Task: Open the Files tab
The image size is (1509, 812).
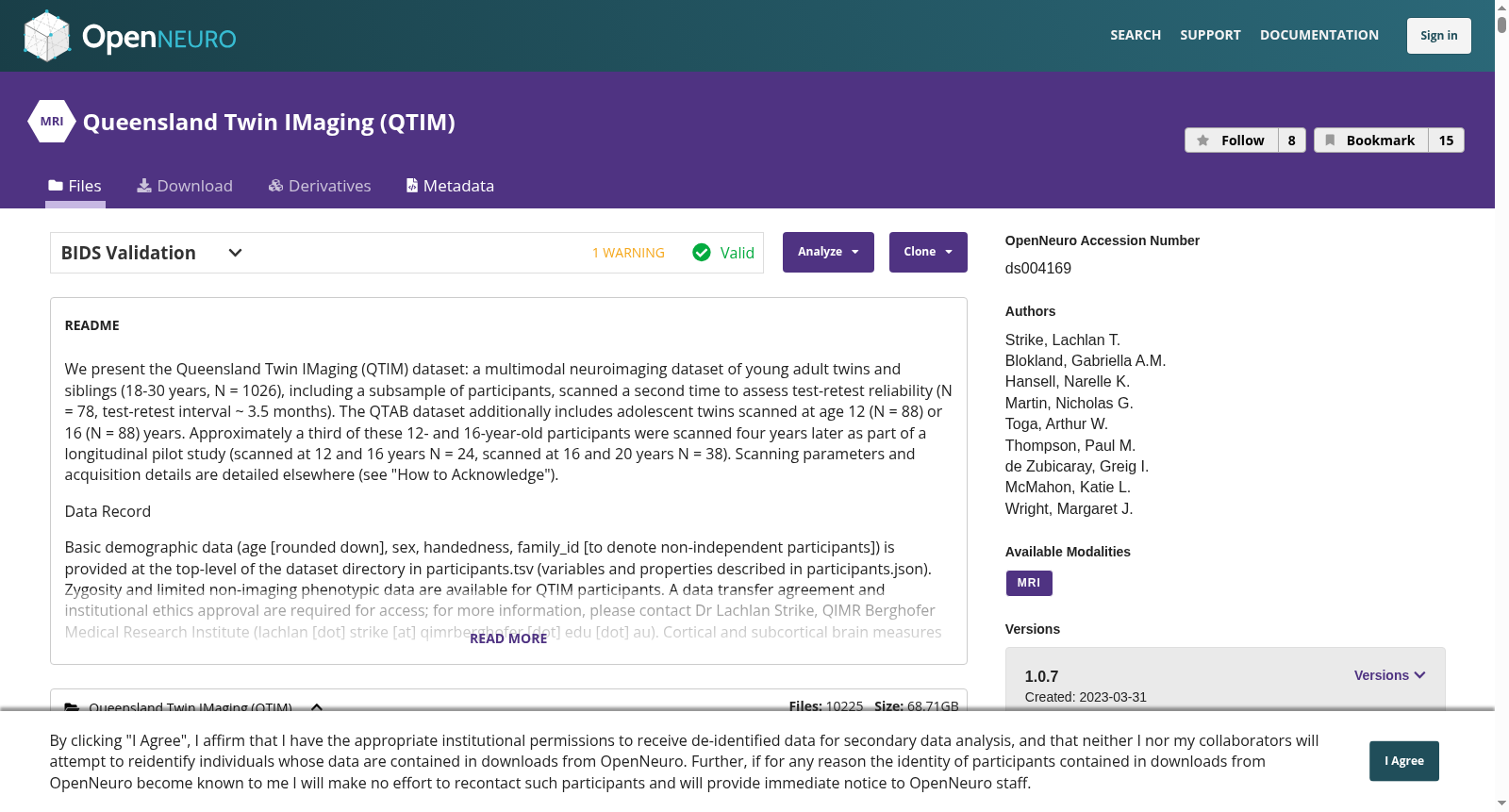Action: 75,186
